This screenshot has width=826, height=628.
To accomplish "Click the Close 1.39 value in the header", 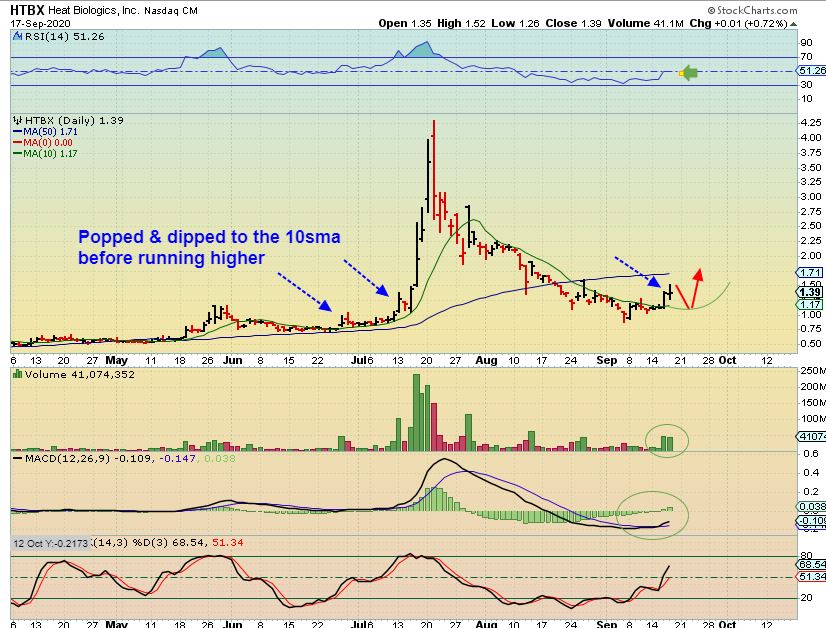I will click(573, 24).
